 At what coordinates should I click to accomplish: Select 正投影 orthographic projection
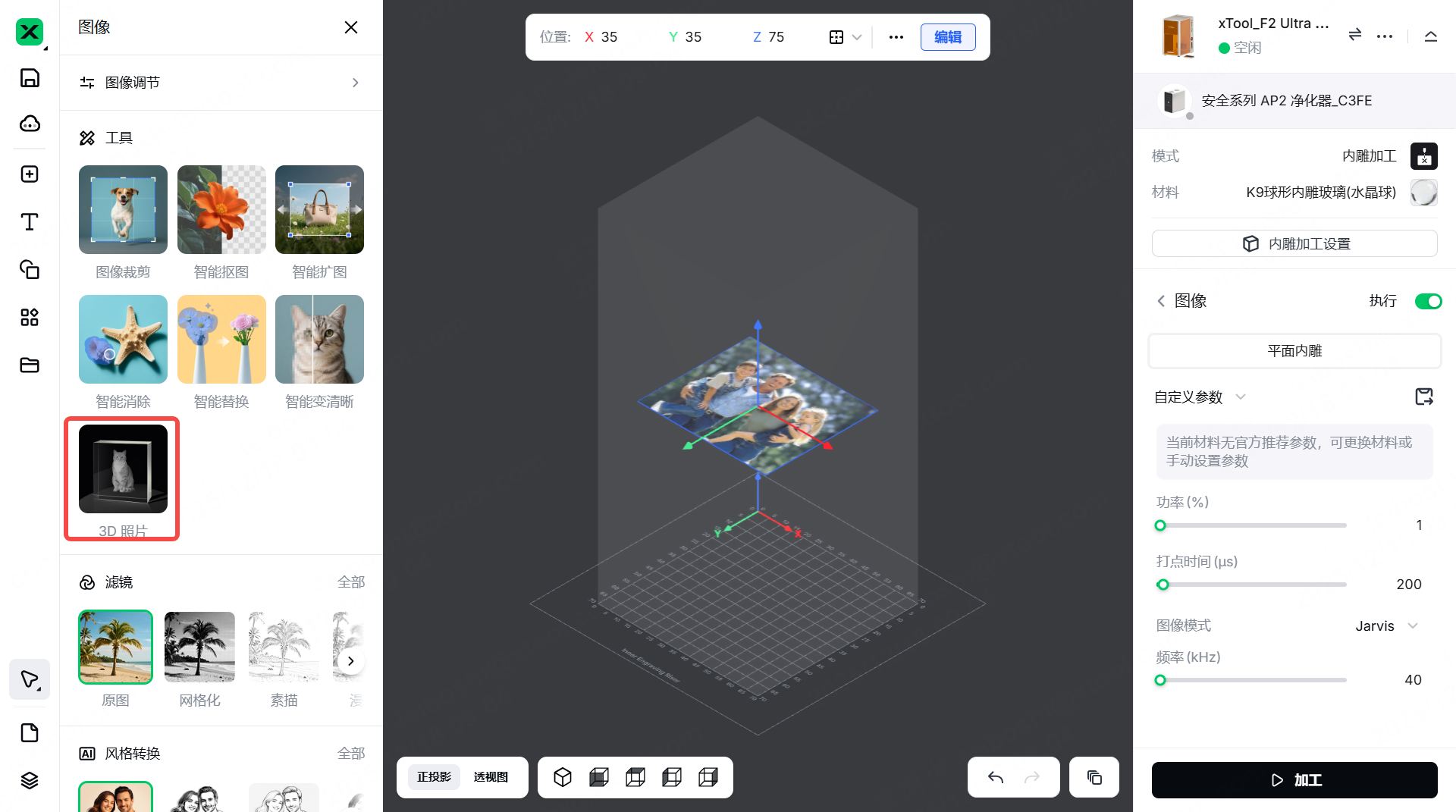pos(434,777)
